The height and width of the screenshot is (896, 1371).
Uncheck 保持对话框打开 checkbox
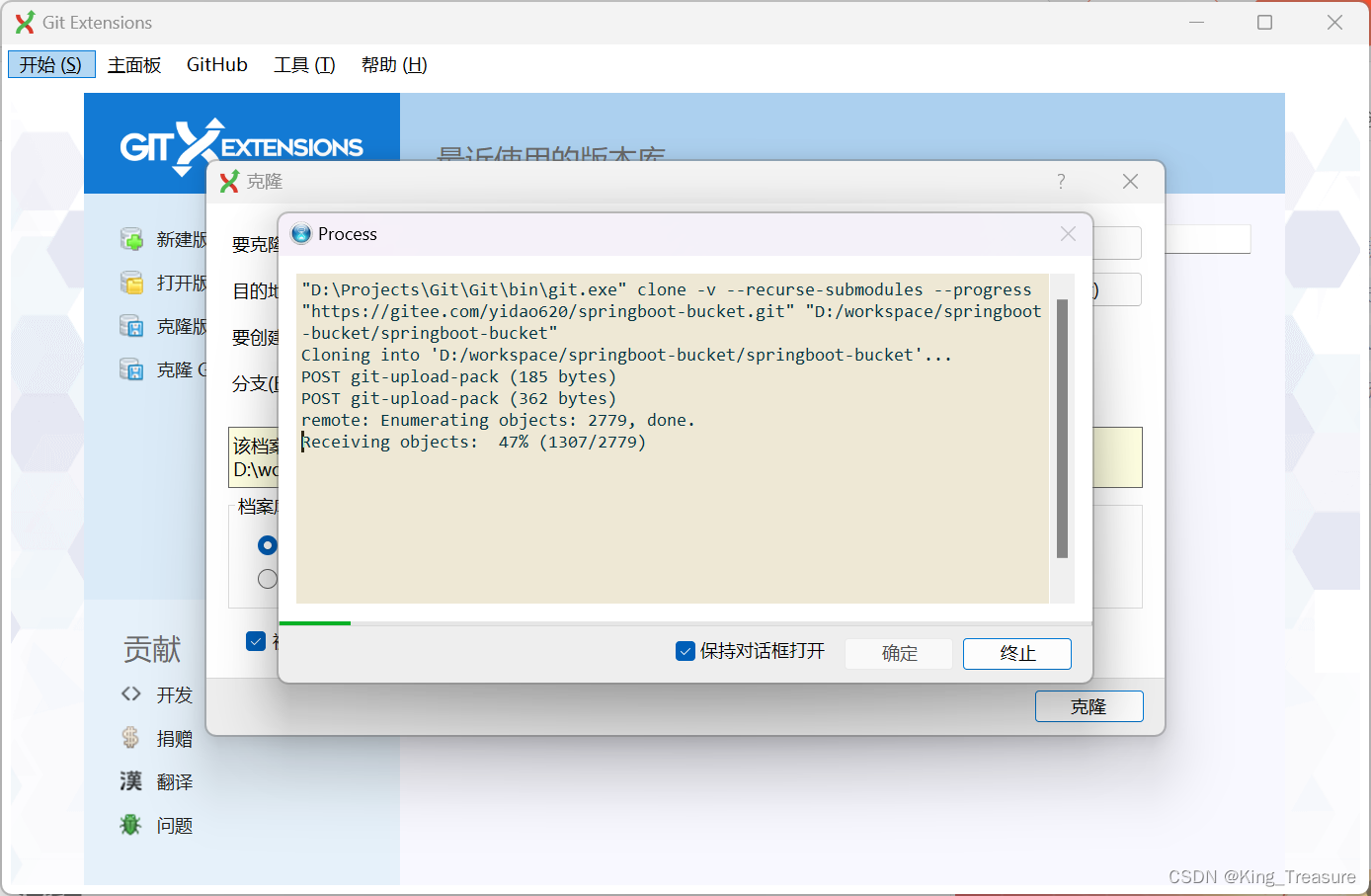685,651
